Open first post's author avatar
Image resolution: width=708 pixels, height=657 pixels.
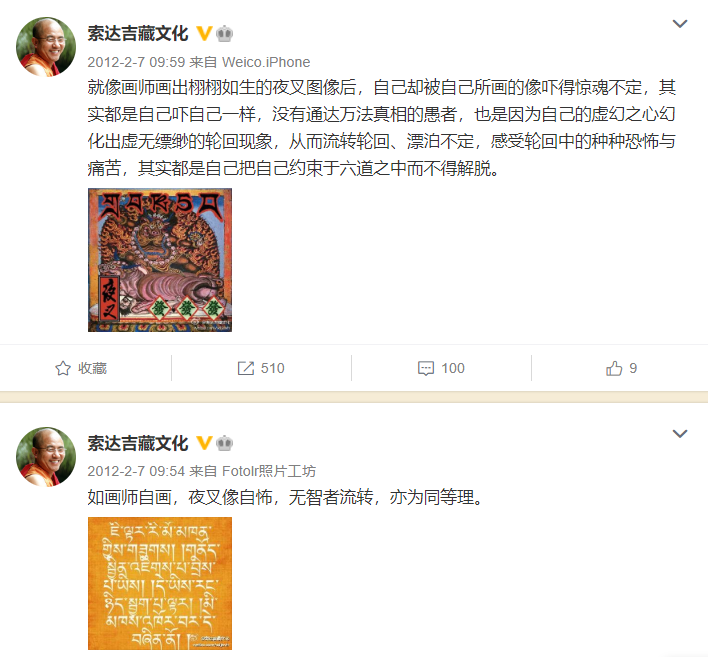tap(46, 47)
